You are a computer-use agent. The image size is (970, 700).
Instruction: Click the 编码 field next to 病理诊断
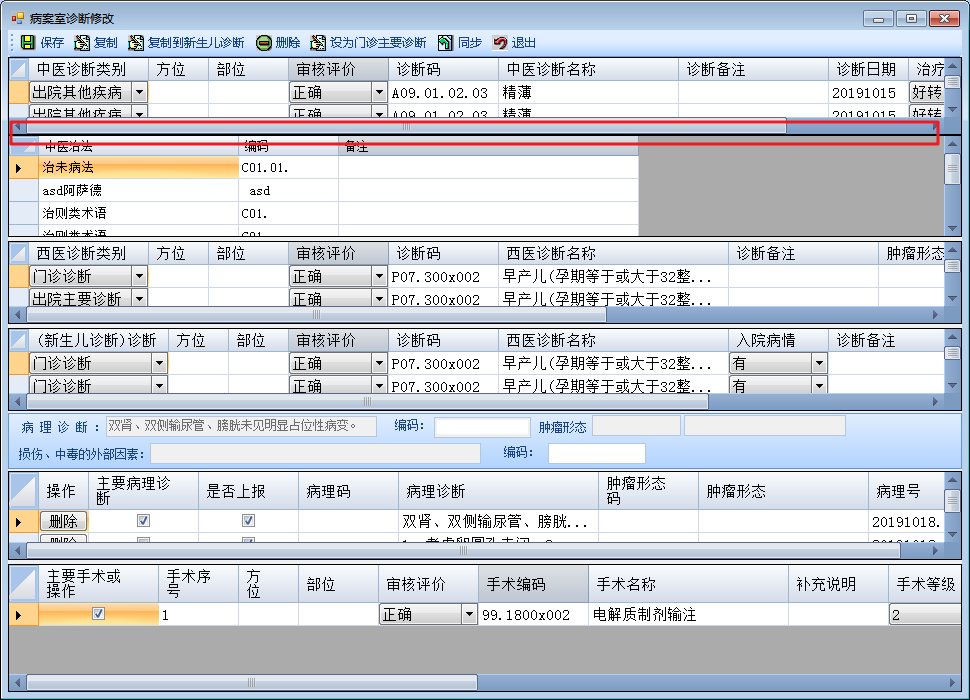pos(483,427)
